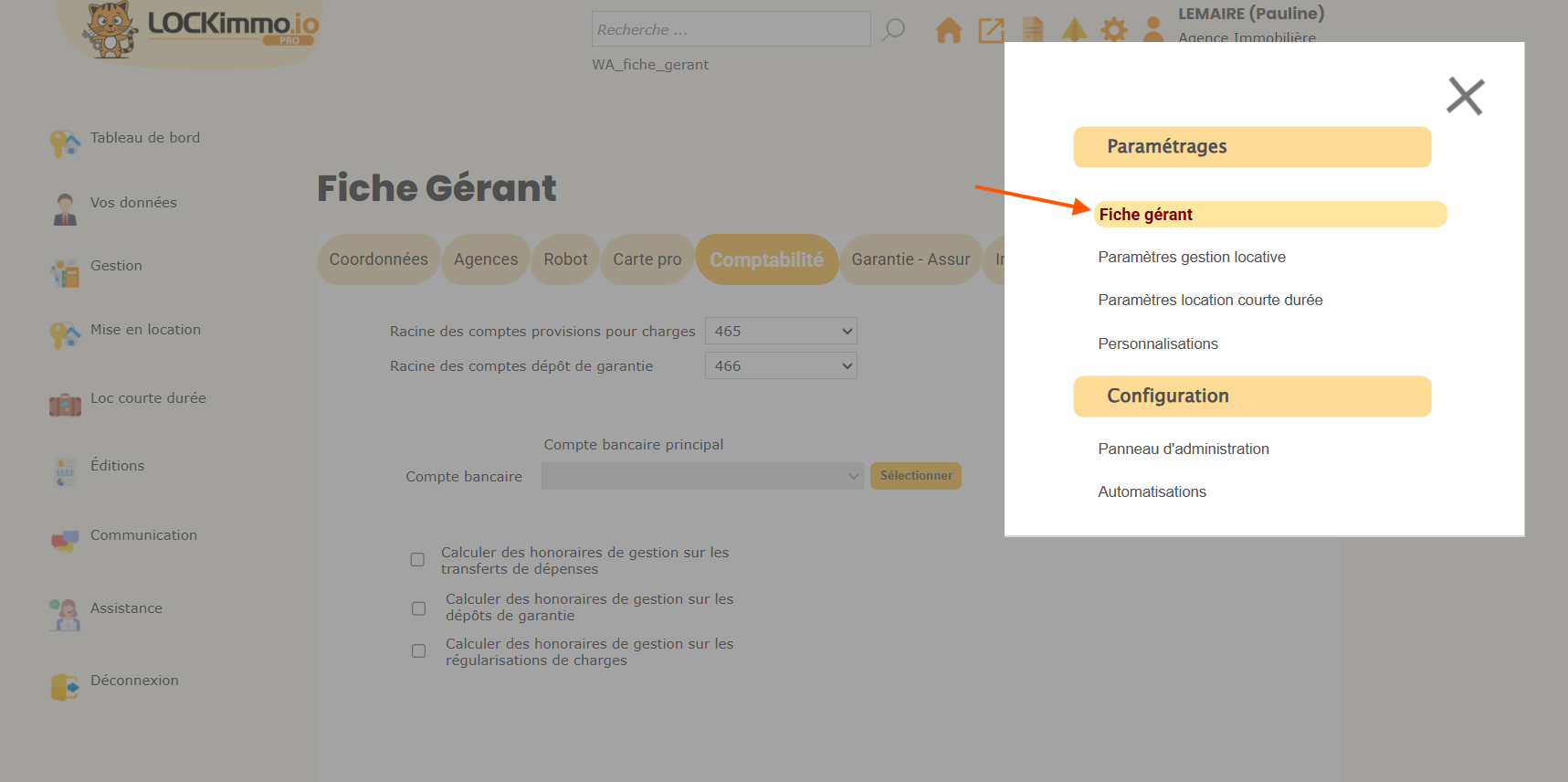Expand the Compte bancaire dropdown
1568x782 pixels.
[701, 476]
